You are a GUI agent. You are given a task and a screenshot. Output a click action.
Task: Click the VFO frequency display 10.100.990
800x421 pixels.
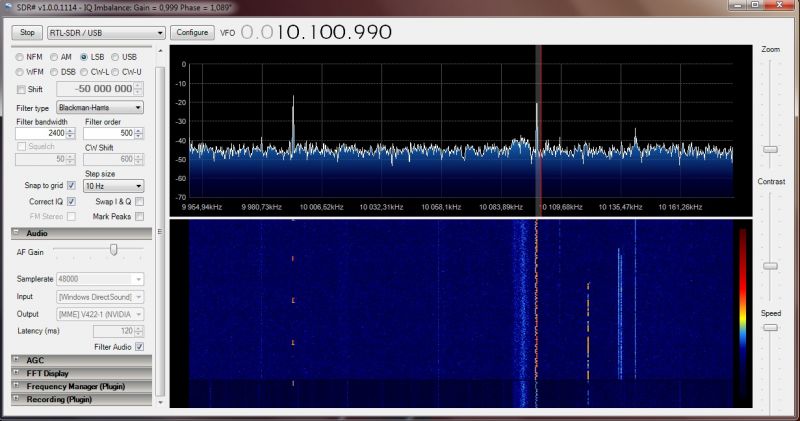click(x=316, y=33)
